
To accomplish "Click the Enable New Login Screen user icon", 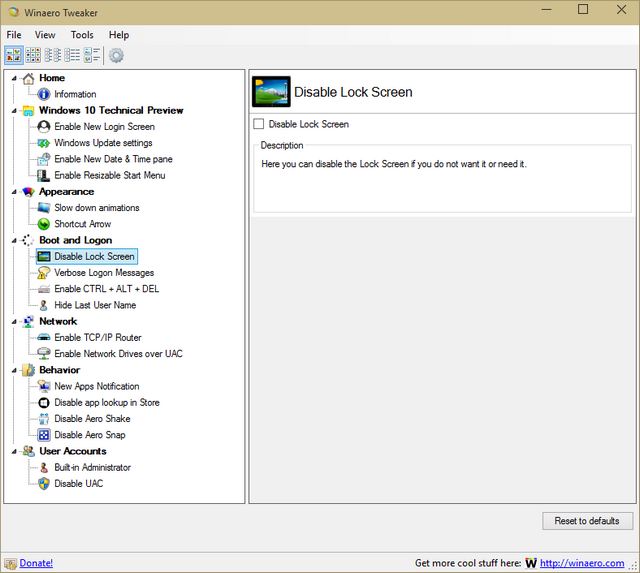I will click(x=44, y=127).
